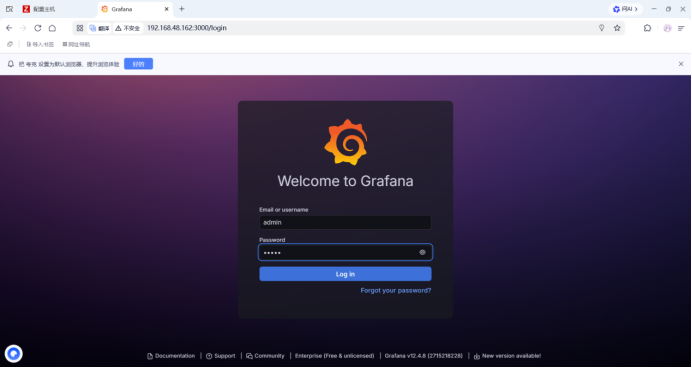Click the New version download icon

(x=477, y=356)
